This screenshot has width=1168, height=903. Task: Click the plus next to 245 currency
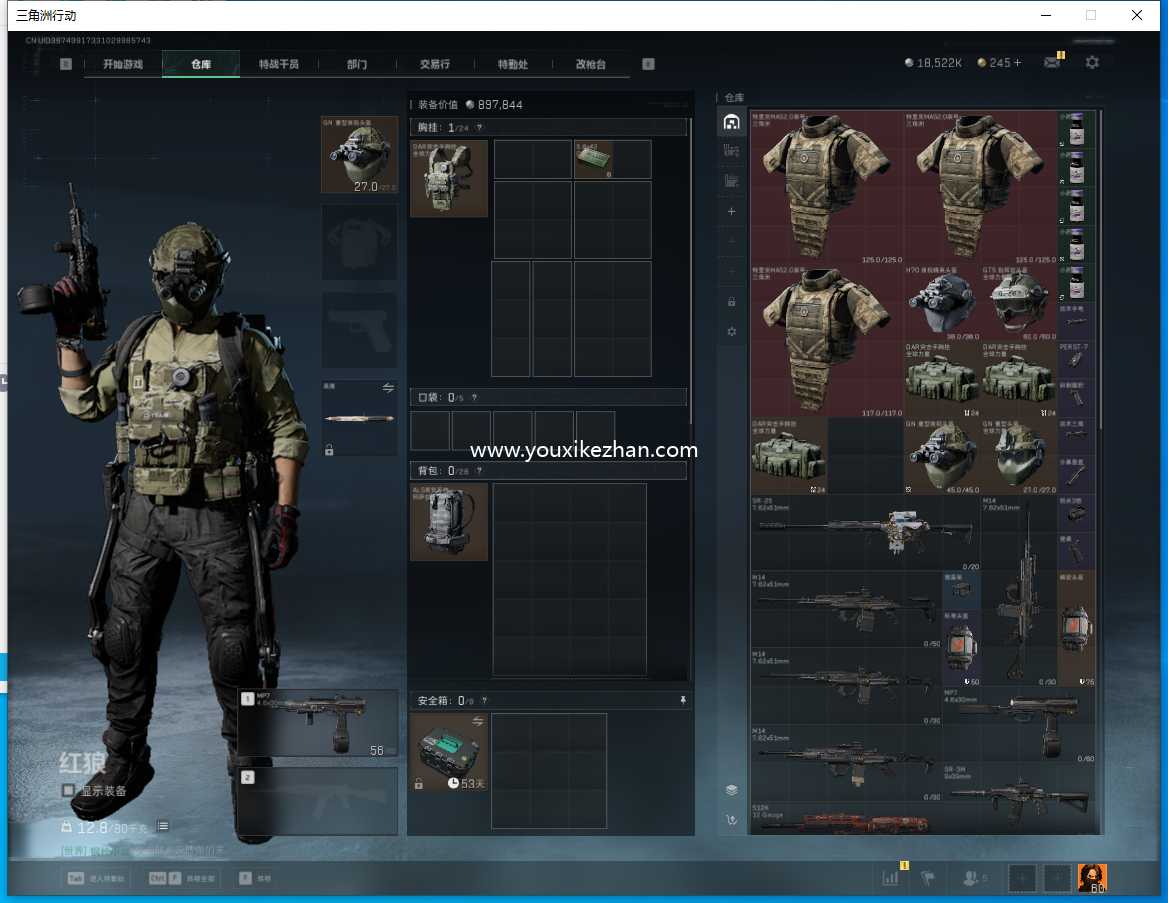pyautogui.click(x=1018, y=63)
